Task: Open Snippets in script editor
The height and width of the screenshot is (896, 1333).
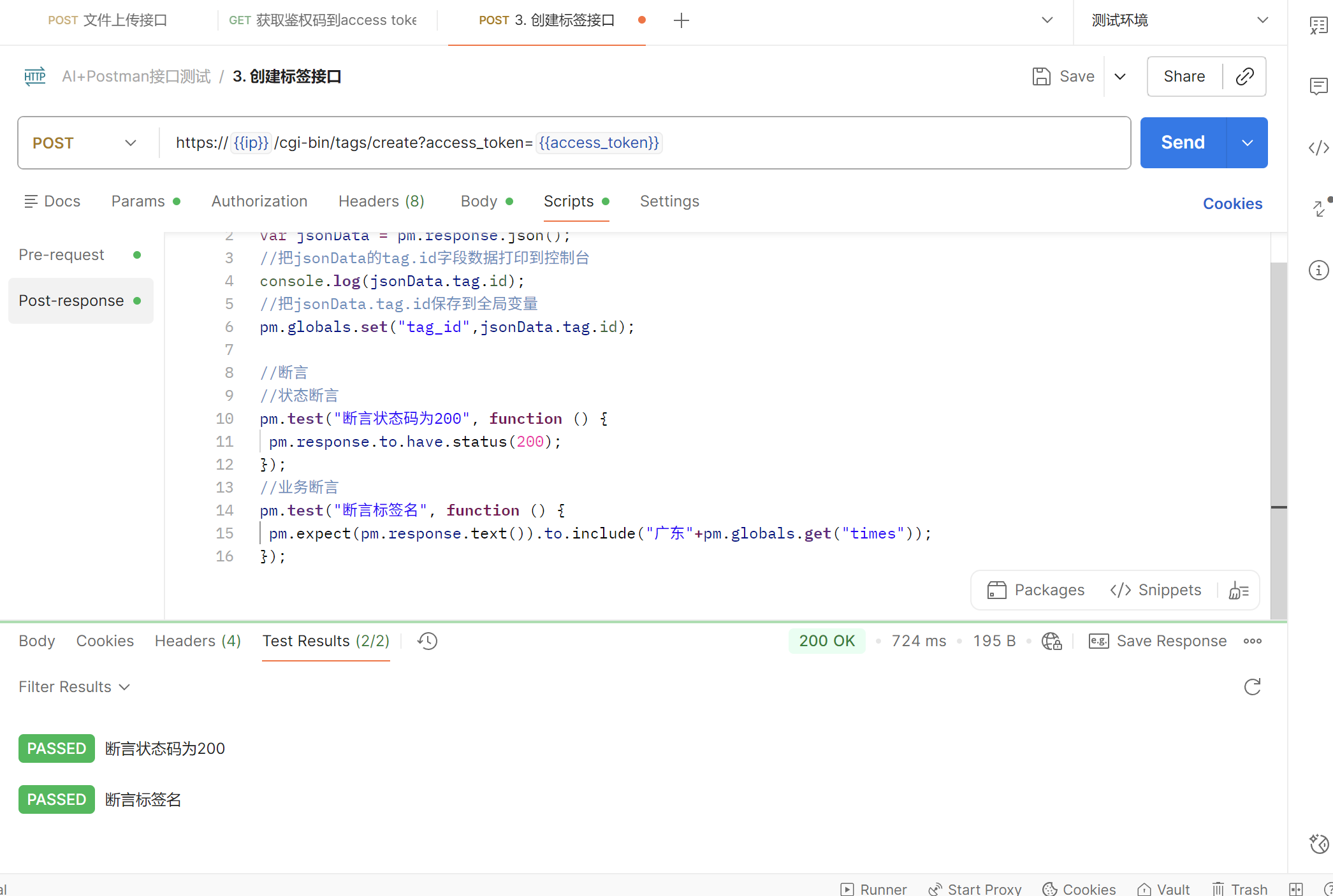Action: (1155, 590)
